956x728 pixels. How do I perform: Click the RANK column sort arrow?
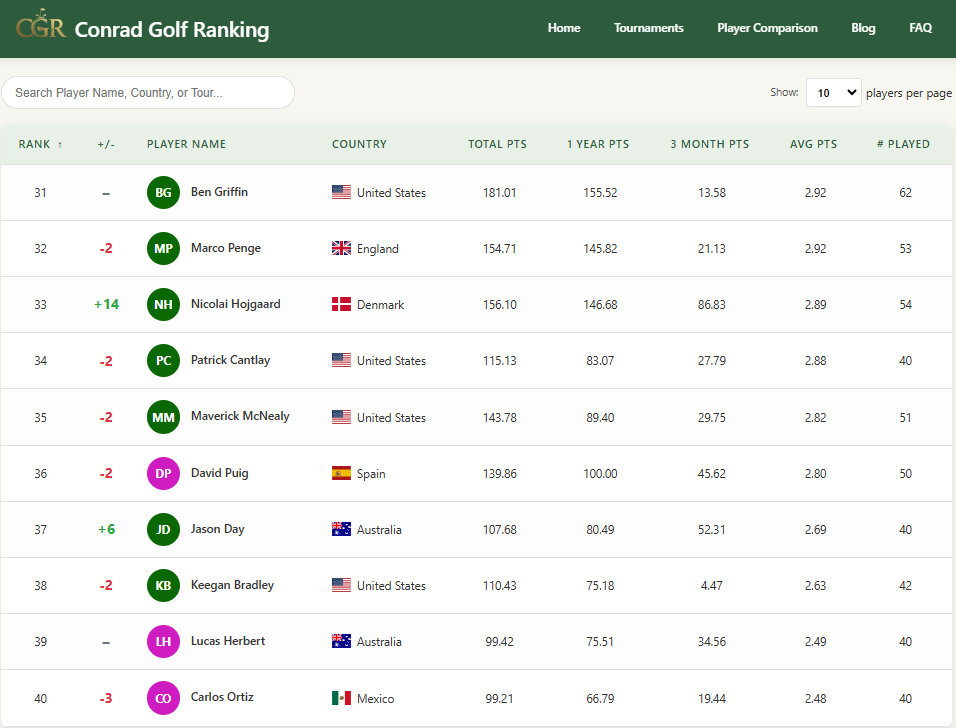coord(61,143)
